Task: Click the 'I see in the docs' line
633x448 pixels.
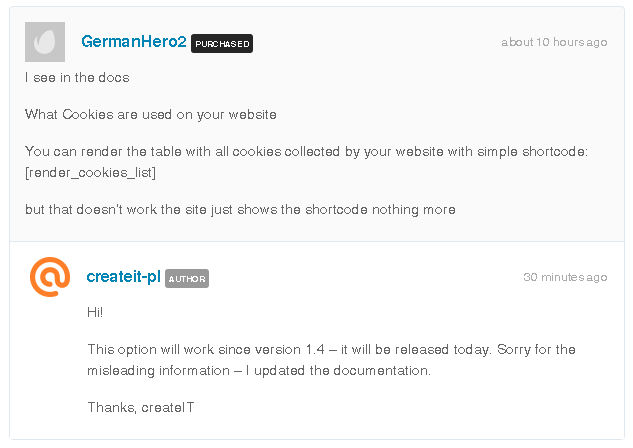Action: pos(77,77)
